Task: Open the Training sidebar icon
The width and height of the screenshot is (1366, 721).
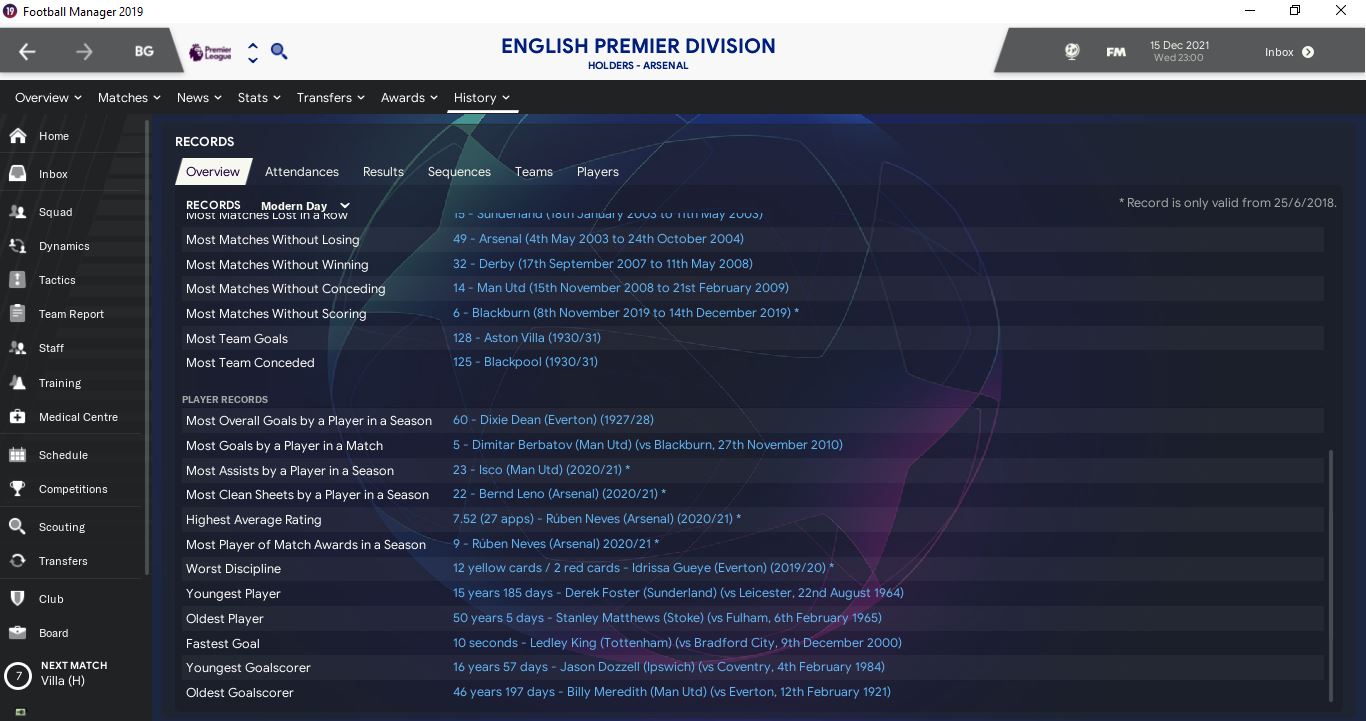Action: [x=17, y=383]
